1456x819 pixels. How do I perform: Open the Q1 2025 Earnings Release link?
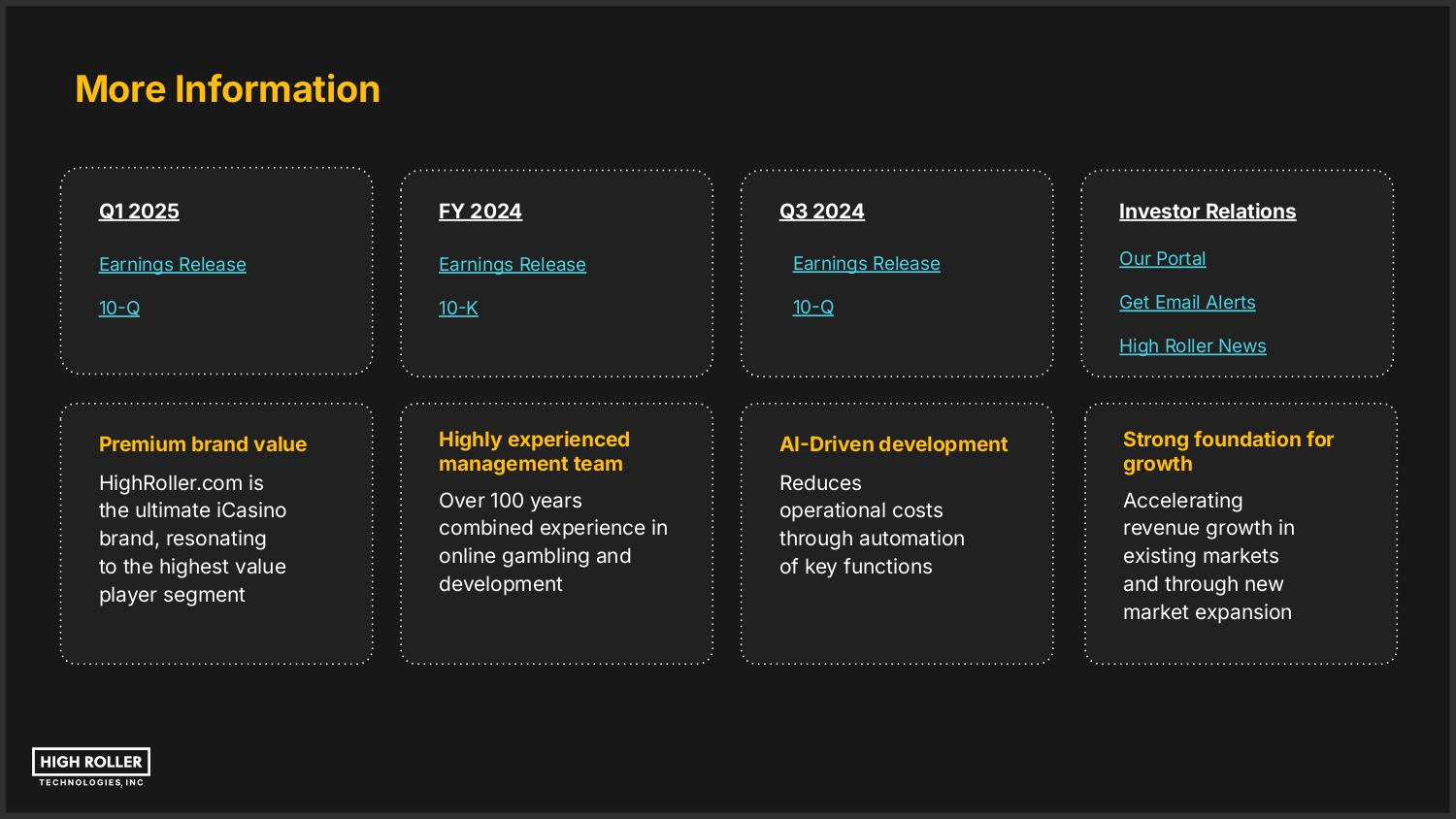pyautogui.click(x=172, y=265)
